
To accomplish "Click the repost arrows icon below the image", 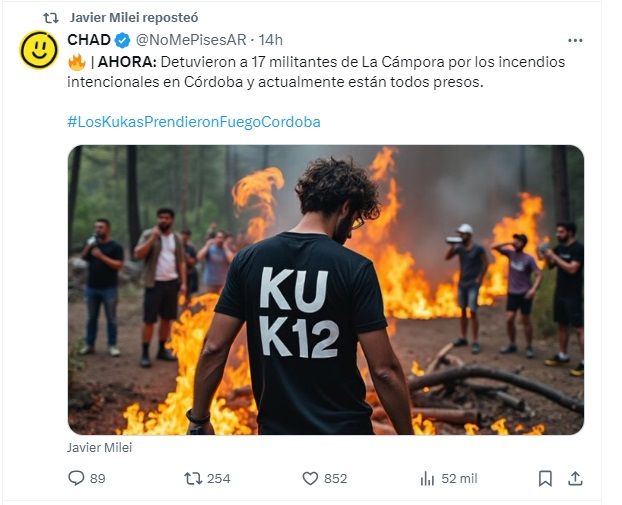I will tap(193, 478).
